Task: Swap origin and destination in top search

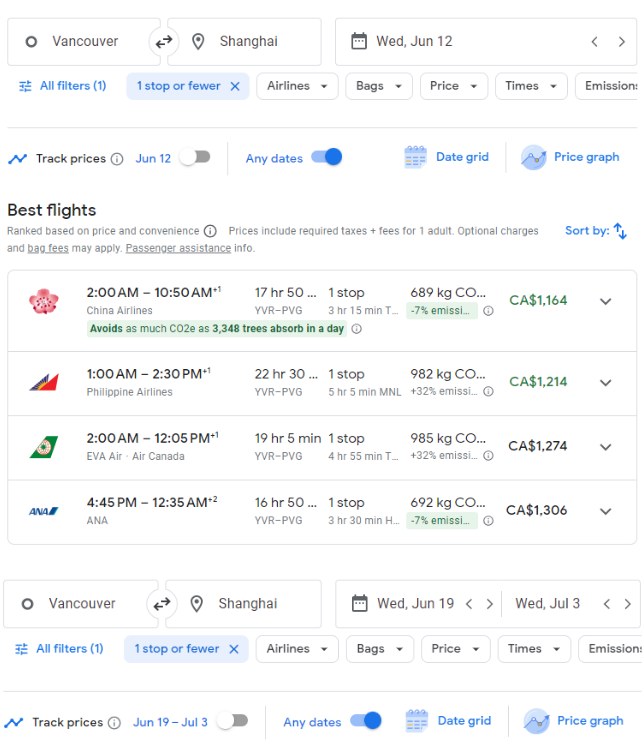Action: (162, 41)
